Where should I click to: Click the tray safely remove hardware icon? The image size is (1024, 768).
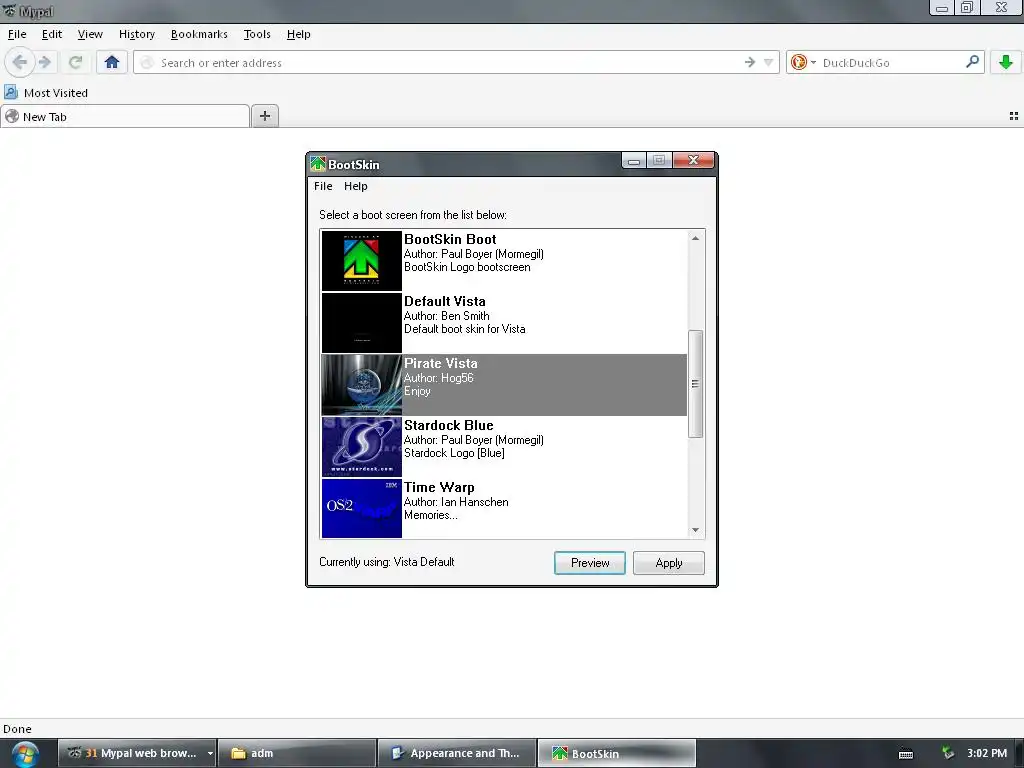pos(948,753)
